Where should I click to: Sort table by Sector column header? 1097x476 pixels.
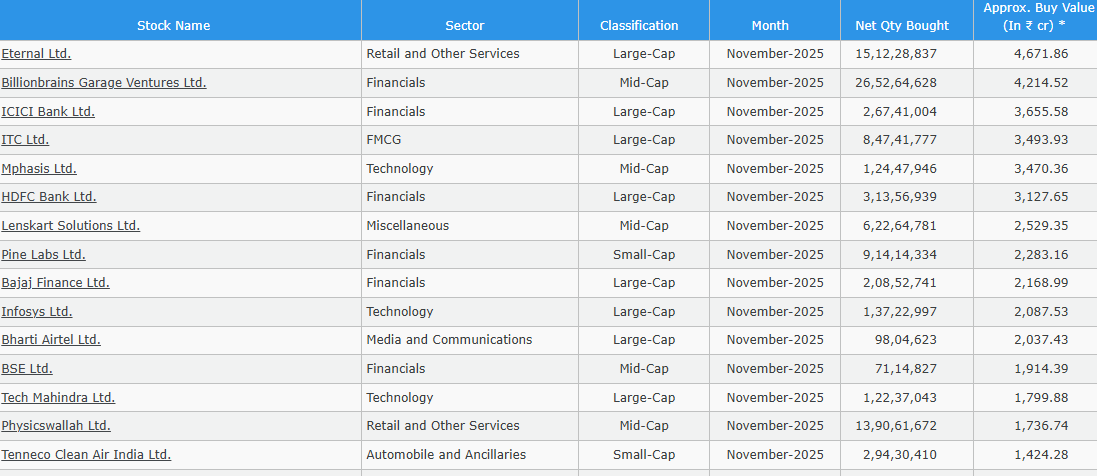(x=465, y=26)
